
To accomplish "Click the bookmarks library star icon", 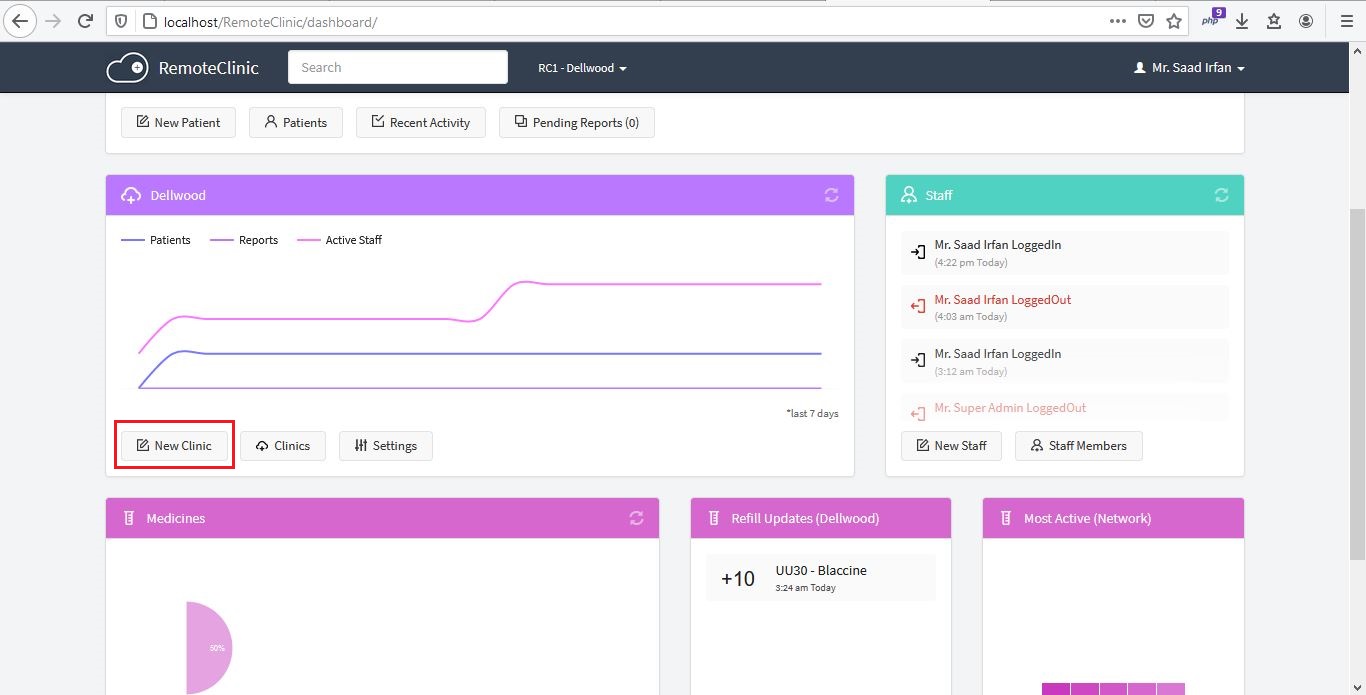I will point(1274,20).
